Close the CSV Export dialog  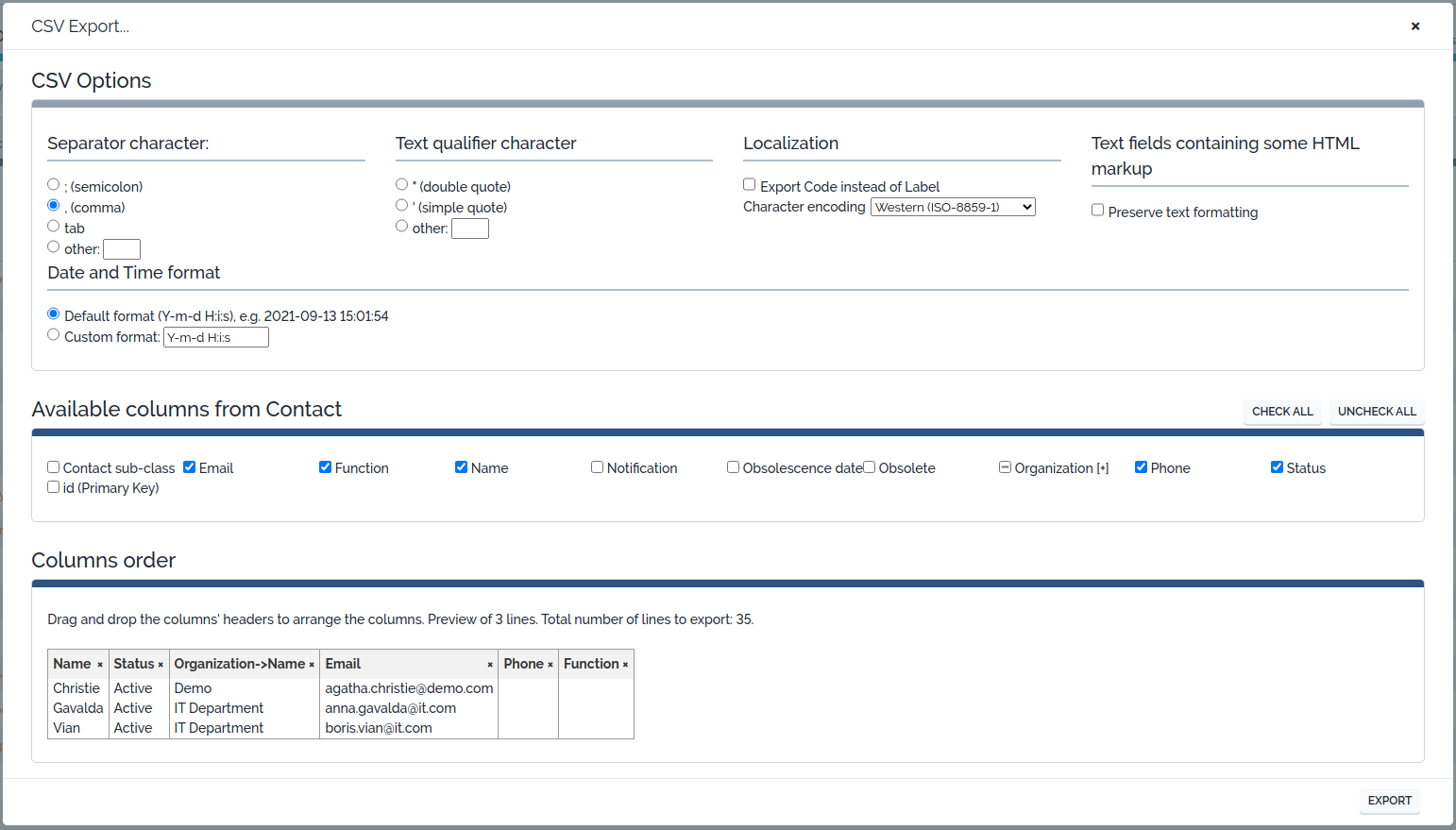pyautogui.click(x=1415, y=25)
